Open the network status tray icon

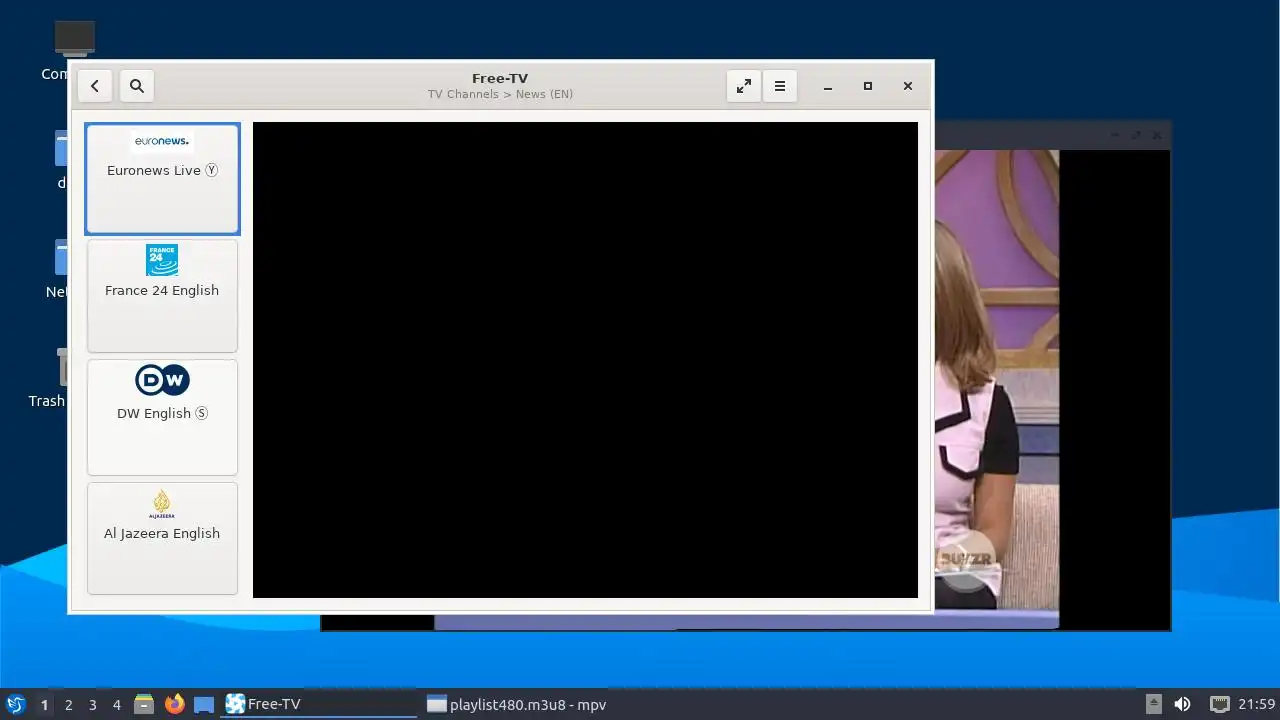click(1219, 704)
